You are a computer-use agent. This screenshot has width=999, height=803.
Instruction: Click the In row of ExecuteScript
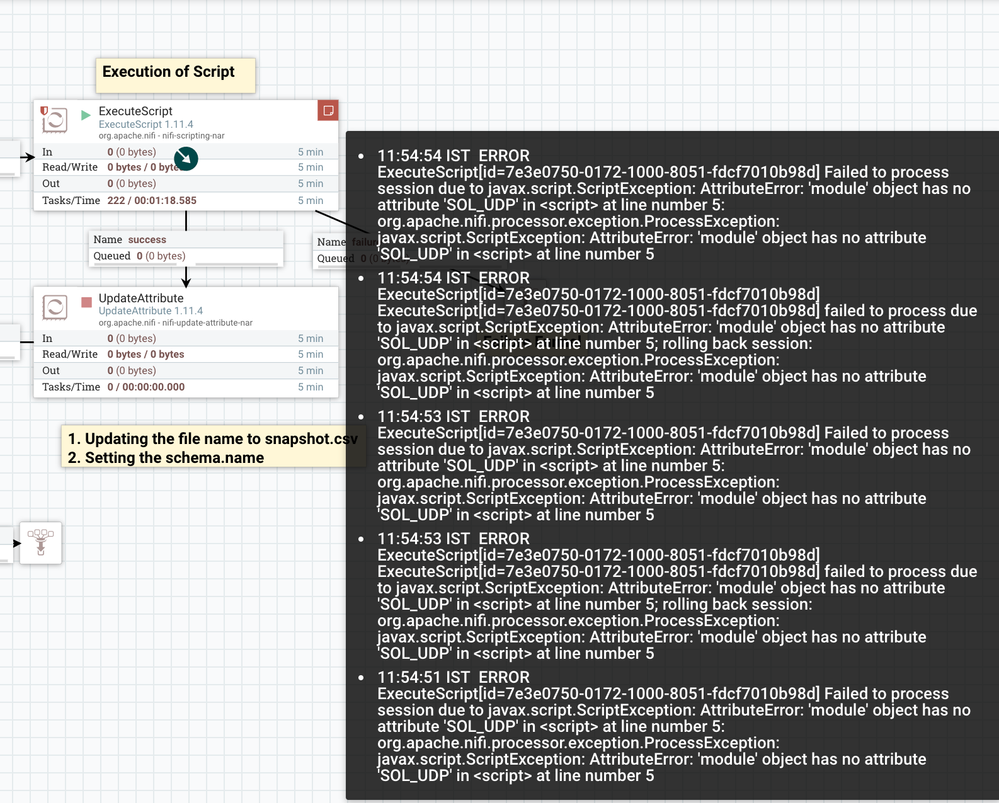(x=186, y=152)
